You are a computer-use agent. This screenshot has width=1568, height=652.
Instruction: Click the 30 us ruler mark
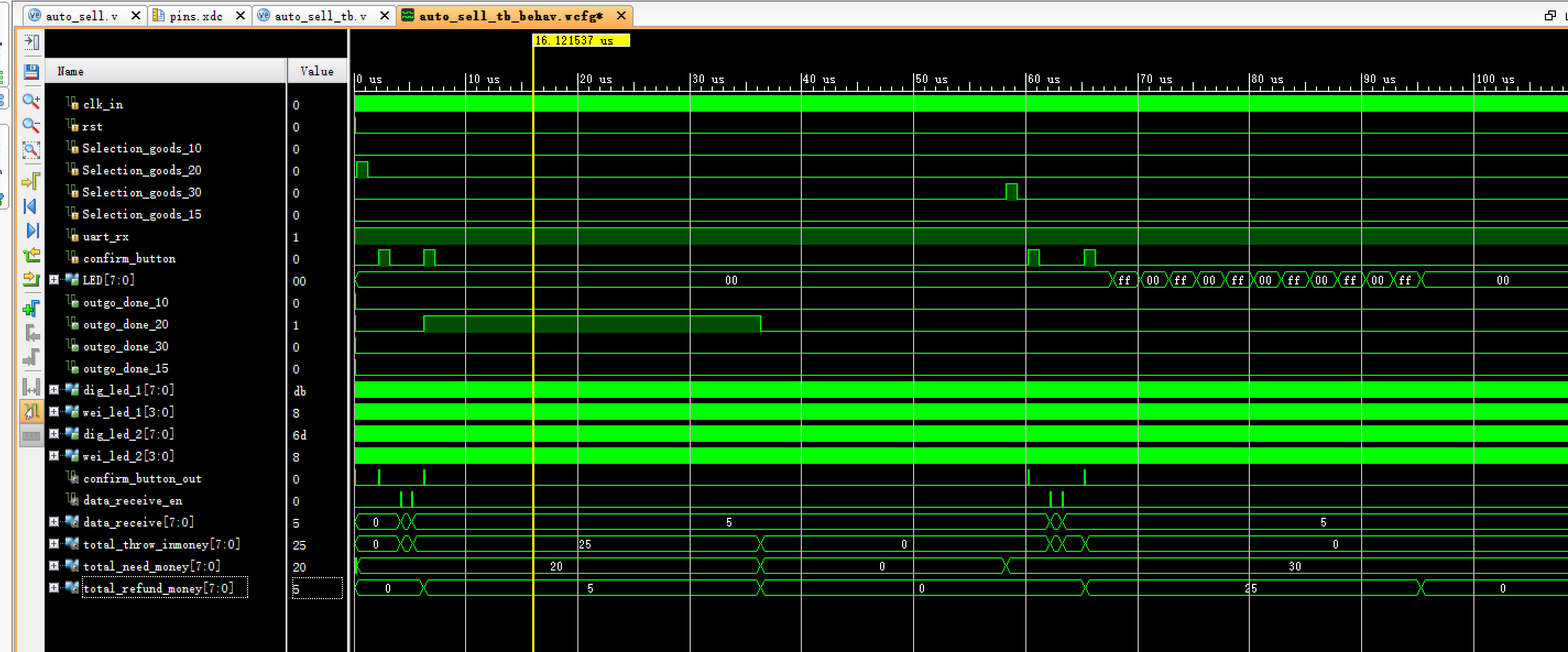pos(708,79)
